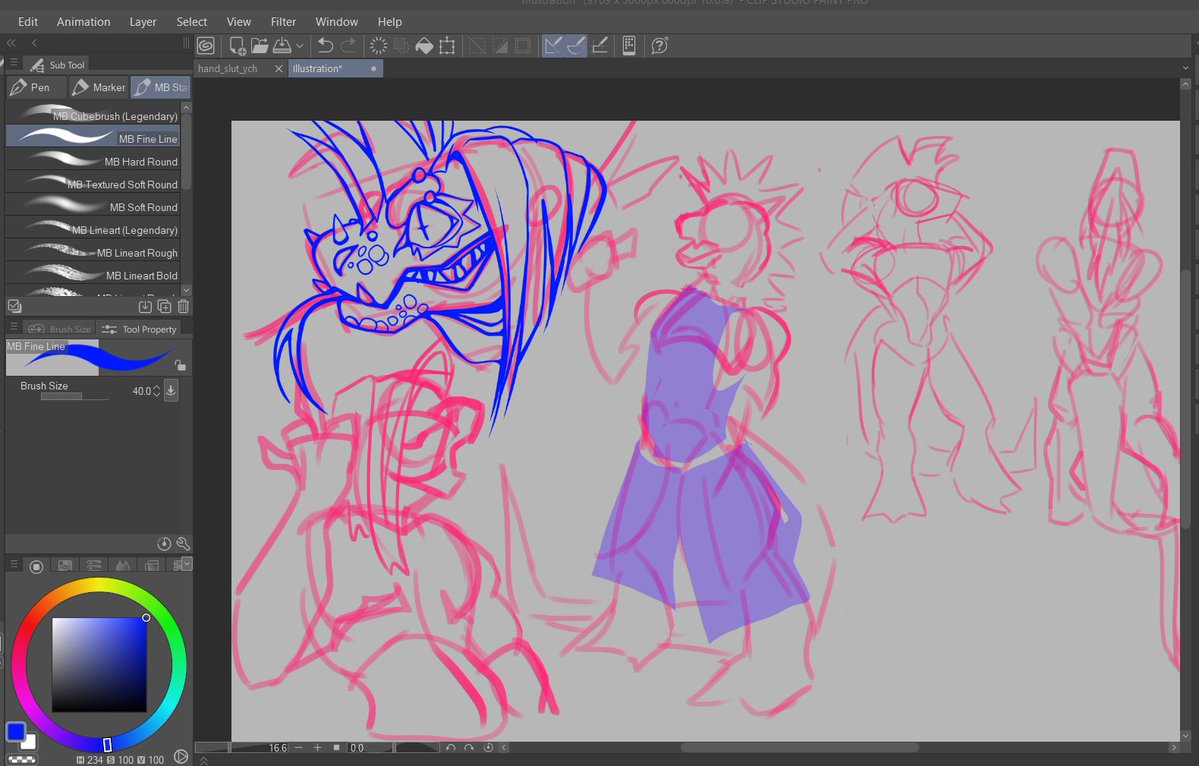Toggle the MB Fine Line tool lock

180,365
